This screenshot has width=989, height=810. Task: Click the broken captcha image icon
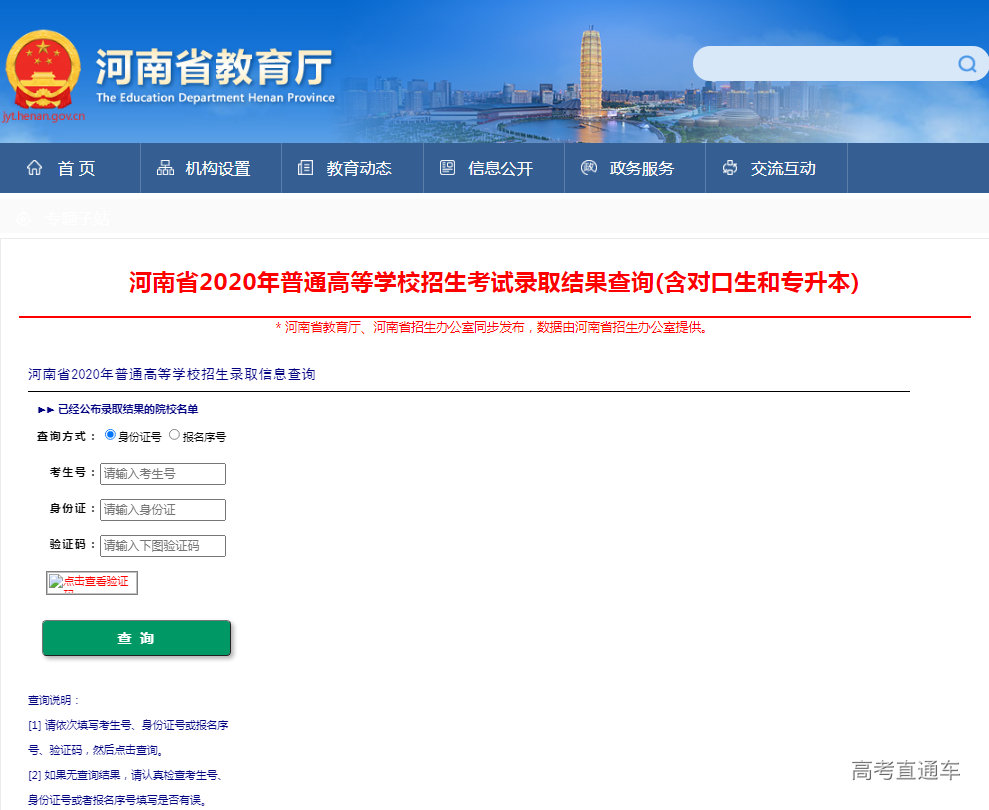coord(55,581)
